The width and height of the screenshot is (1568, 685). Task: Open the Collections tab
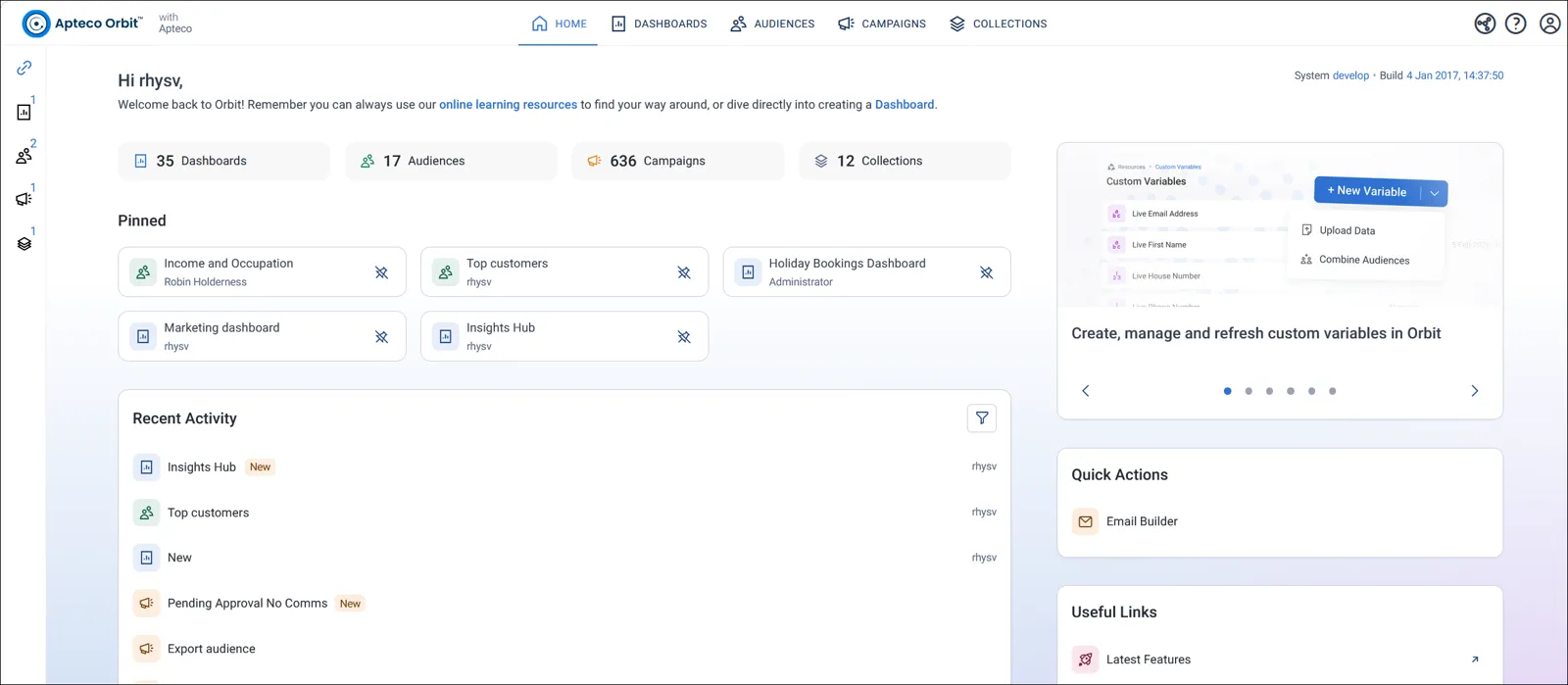click(999, 24)
